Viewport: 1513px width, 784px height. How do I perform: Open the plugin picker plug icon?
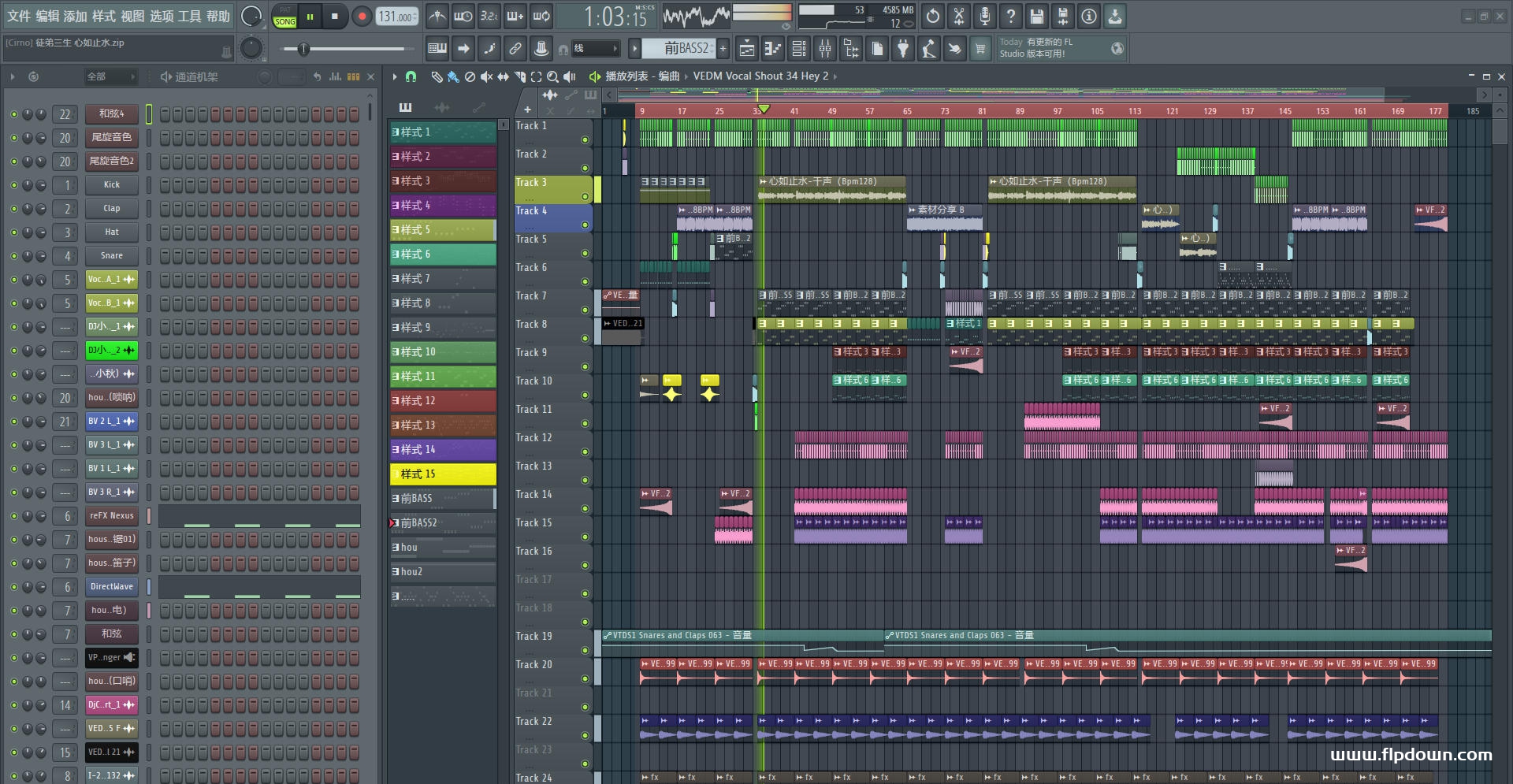click(x=903, y=49)
